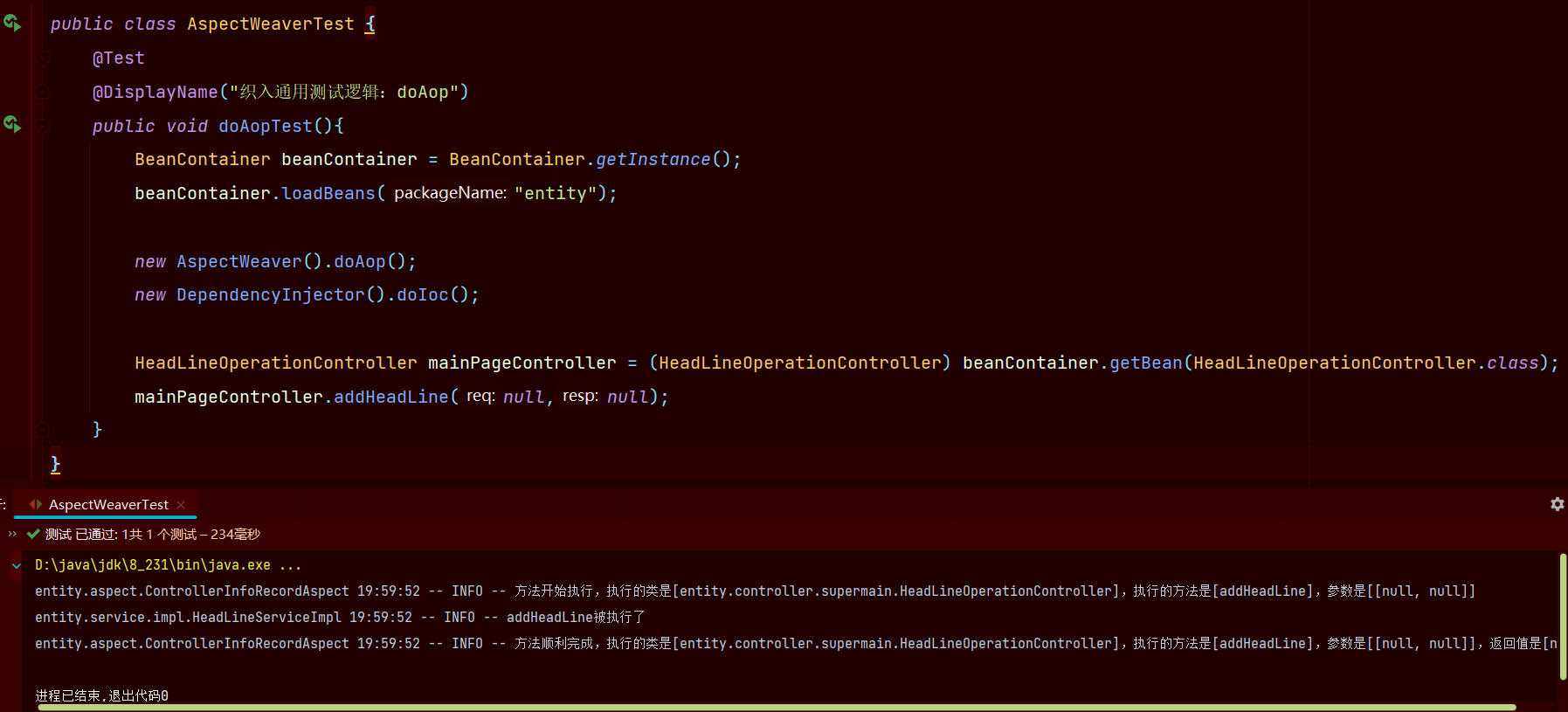Click the @DisplayName annotation
Image resolution: width=1568 pixels, height=712 pixels.
155,92
